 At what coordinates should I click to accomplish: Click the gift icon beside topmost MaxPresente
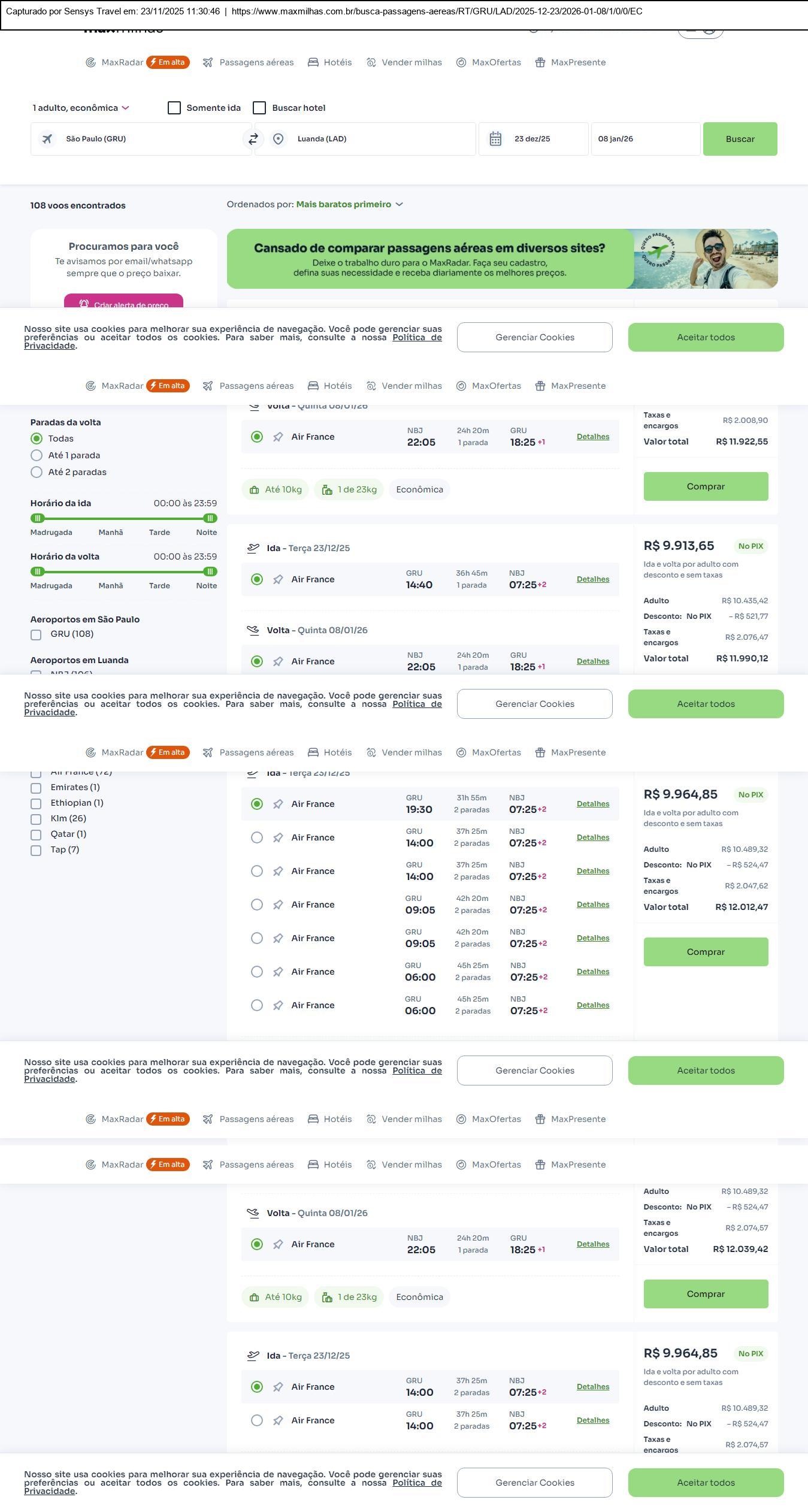point(540,63)
